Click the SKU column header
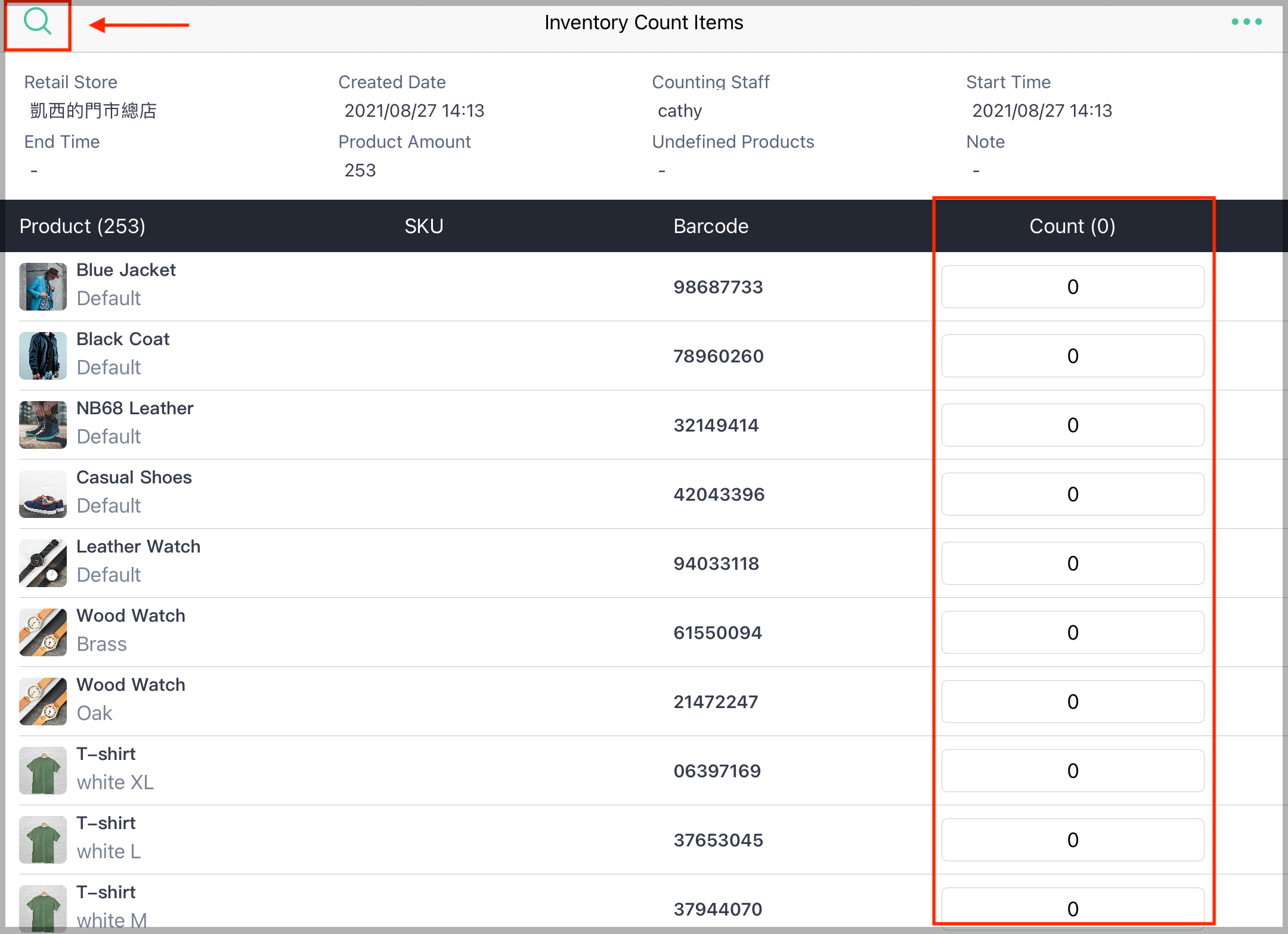This screenshot has width=1288, height=934. tap(424, 226)
